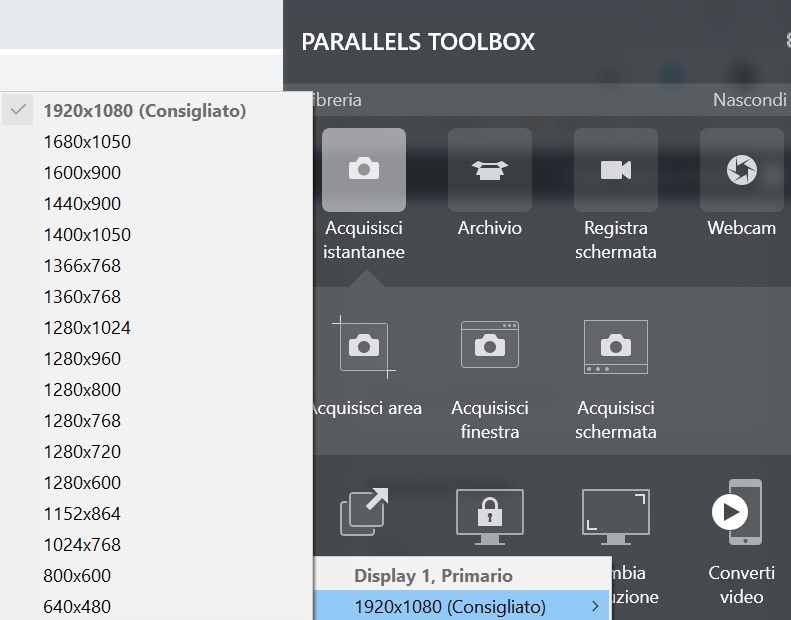Choose 1400x1050 resolution
791x620 pixels.
[156, 235]
